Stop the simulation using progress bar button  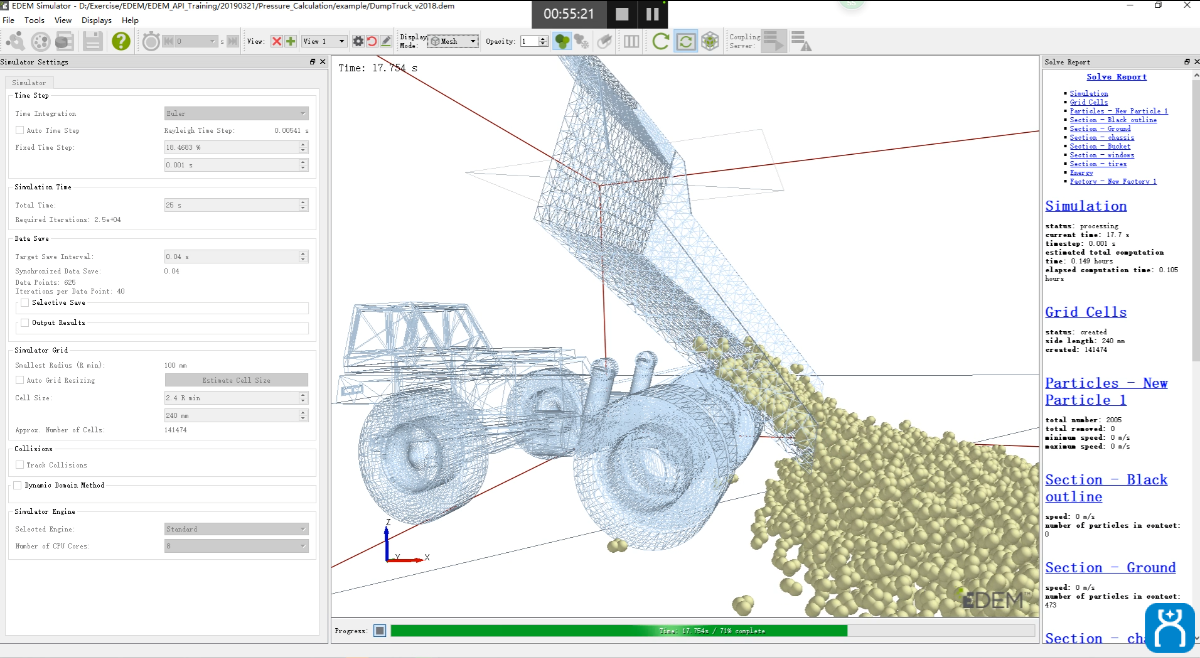click(x=379, y=630)
